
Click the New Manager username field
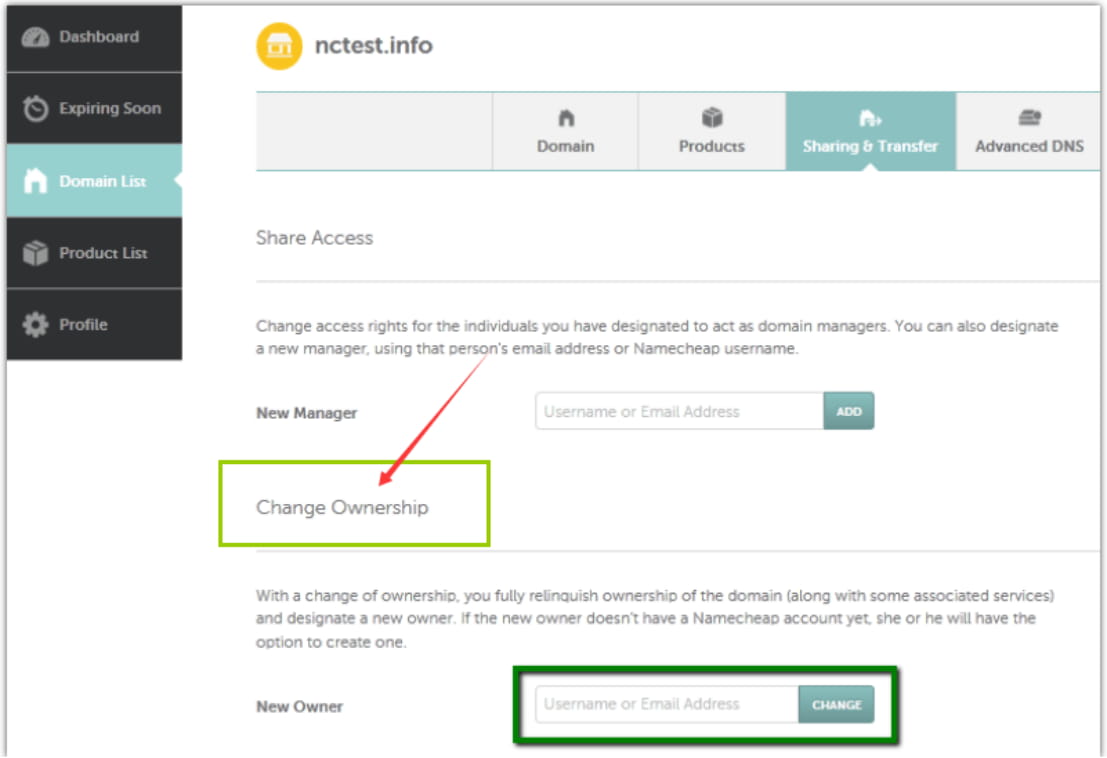click(680, 410)
